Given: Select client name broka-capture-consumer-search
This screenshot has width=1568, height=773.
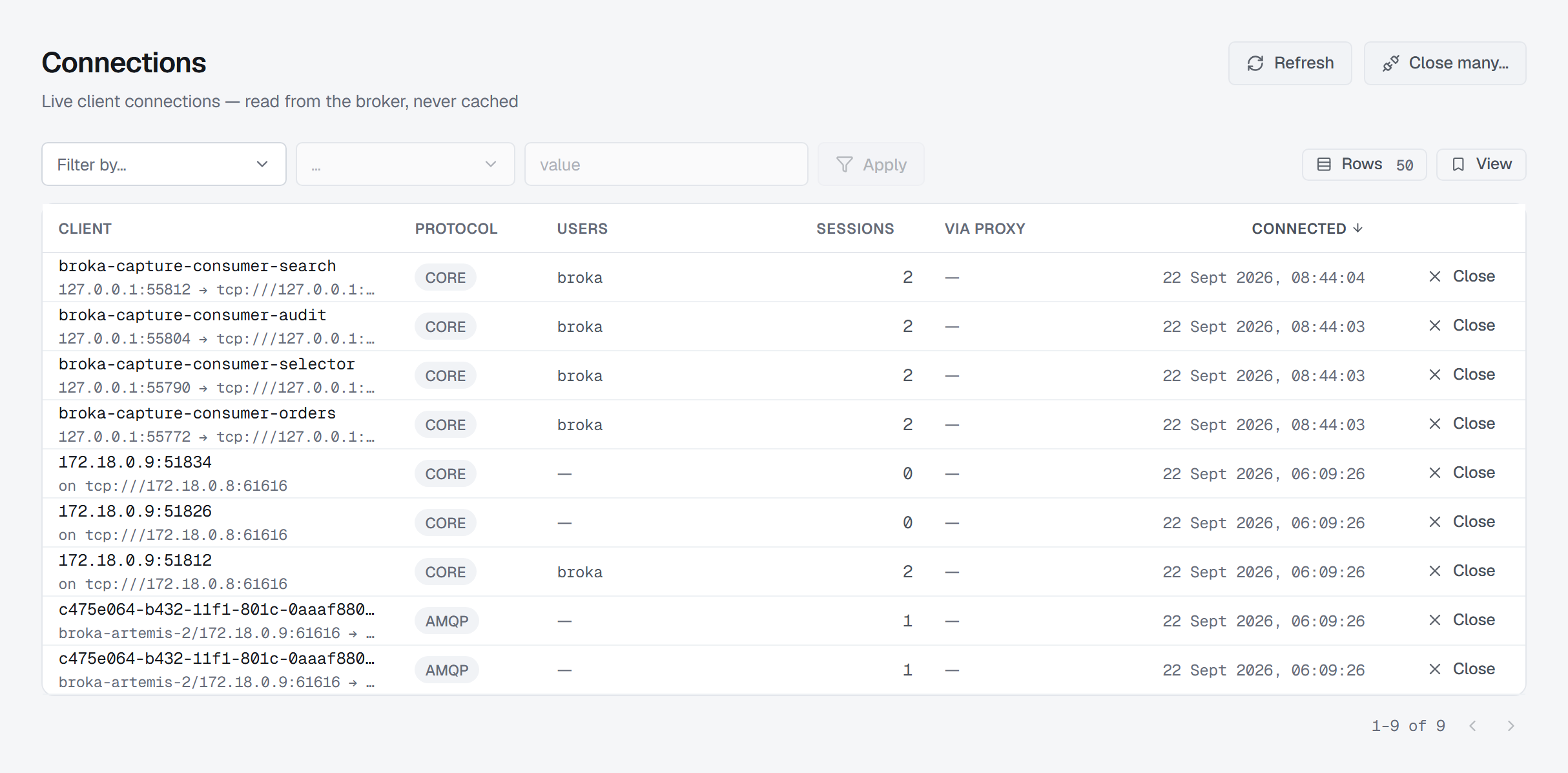Looking at the screenshot, I should tap(197, 266).
